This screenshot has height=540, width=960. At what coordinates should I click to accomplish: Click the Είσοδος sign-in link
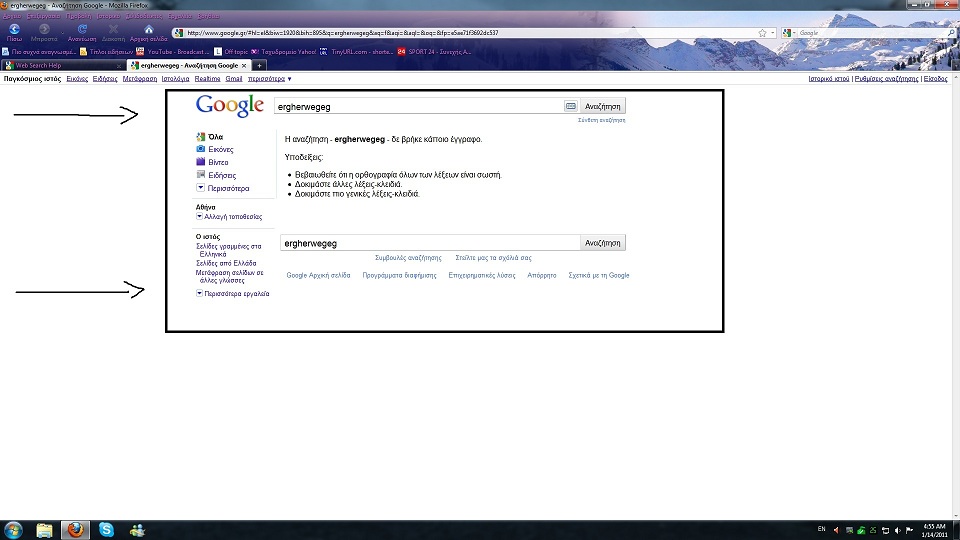click(x=936, y=79)
